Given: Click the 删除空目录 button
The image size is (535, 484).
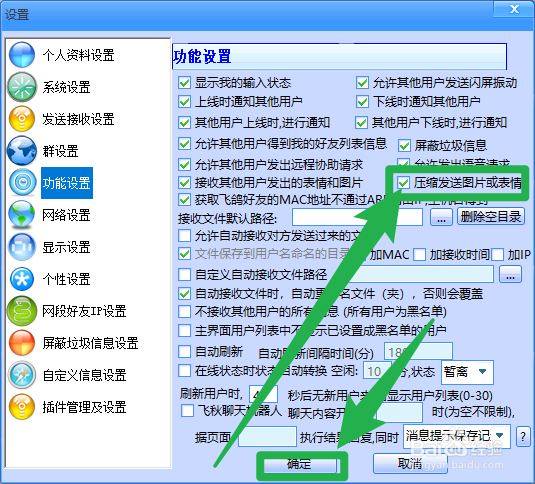Looking at the screenshot, I should pos(491,217).
